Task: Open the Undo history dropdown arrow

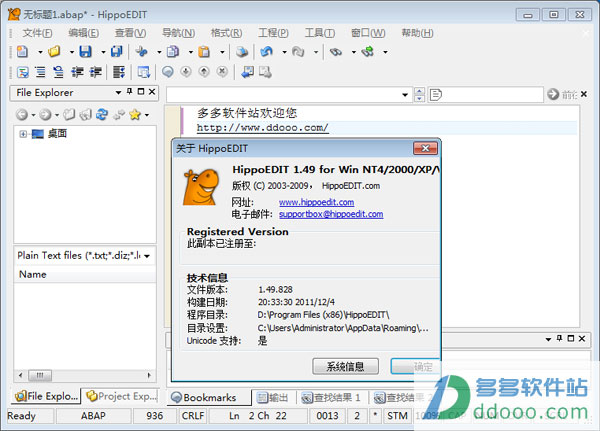Action: tap(284, 52)
